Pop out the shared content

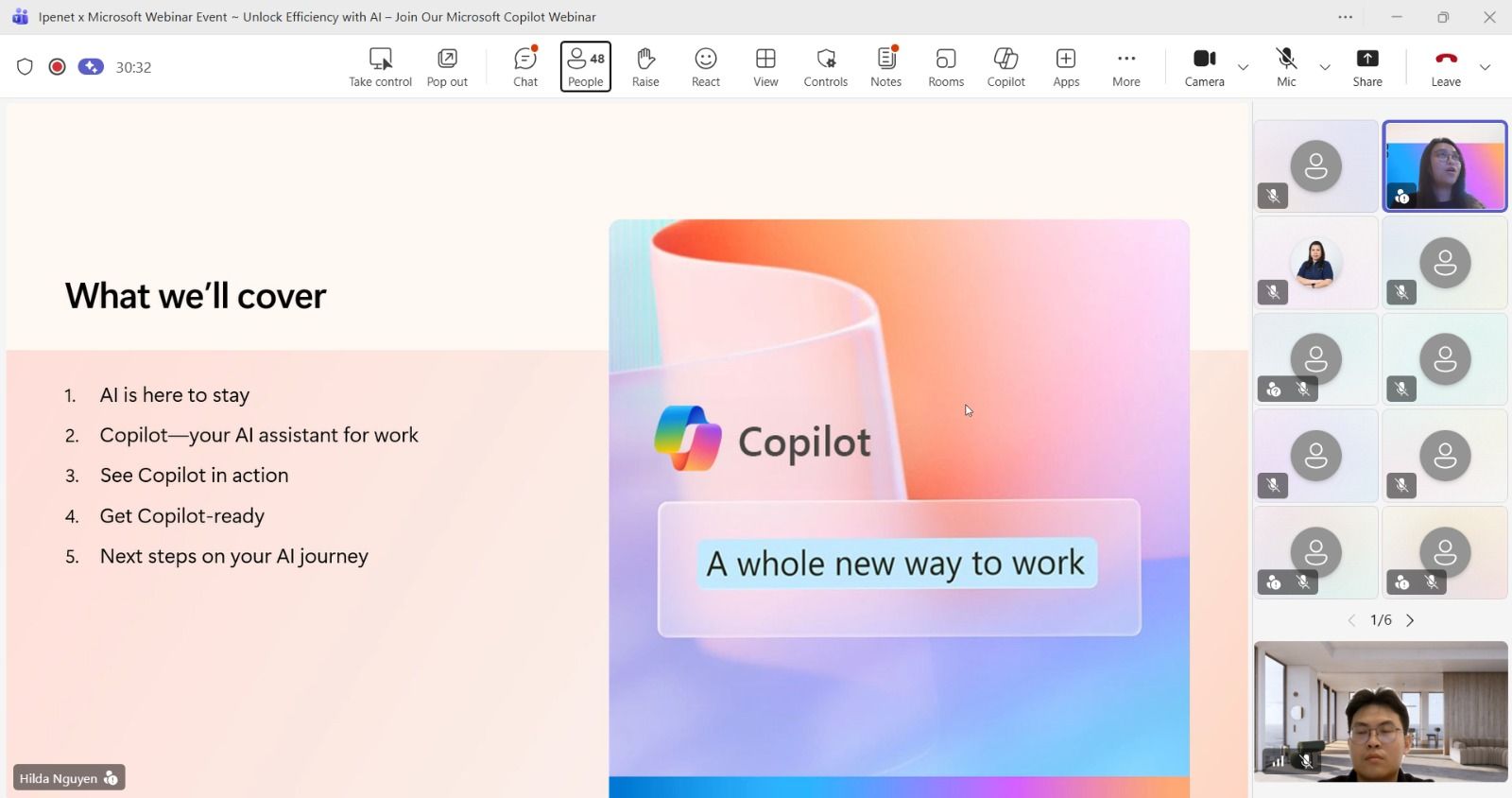point(447,66)
